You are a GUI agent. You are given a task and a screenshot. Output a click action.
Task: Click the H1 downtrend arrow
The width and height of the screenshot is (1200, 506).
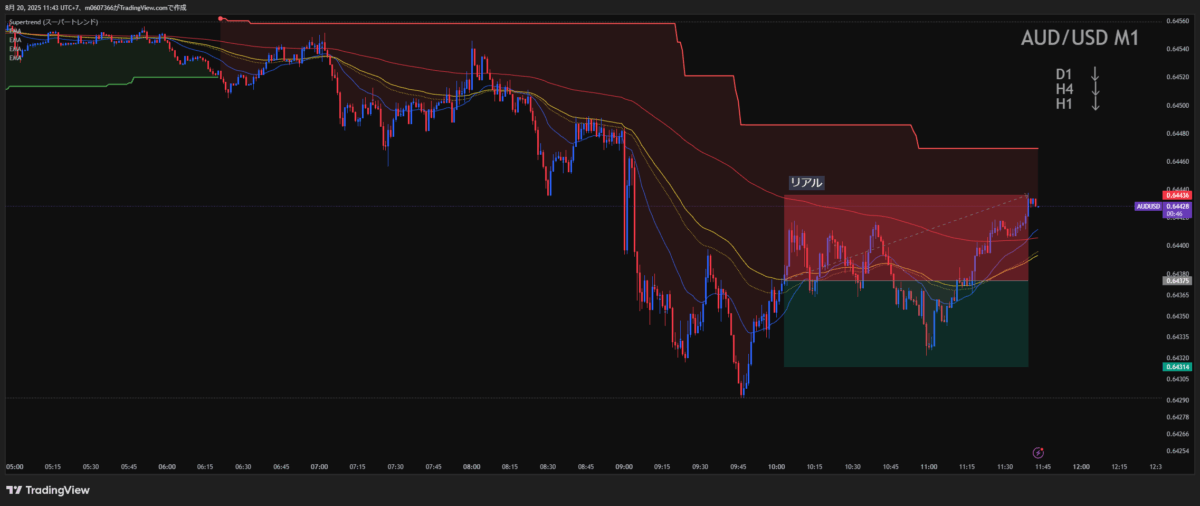click(1095, 104)
